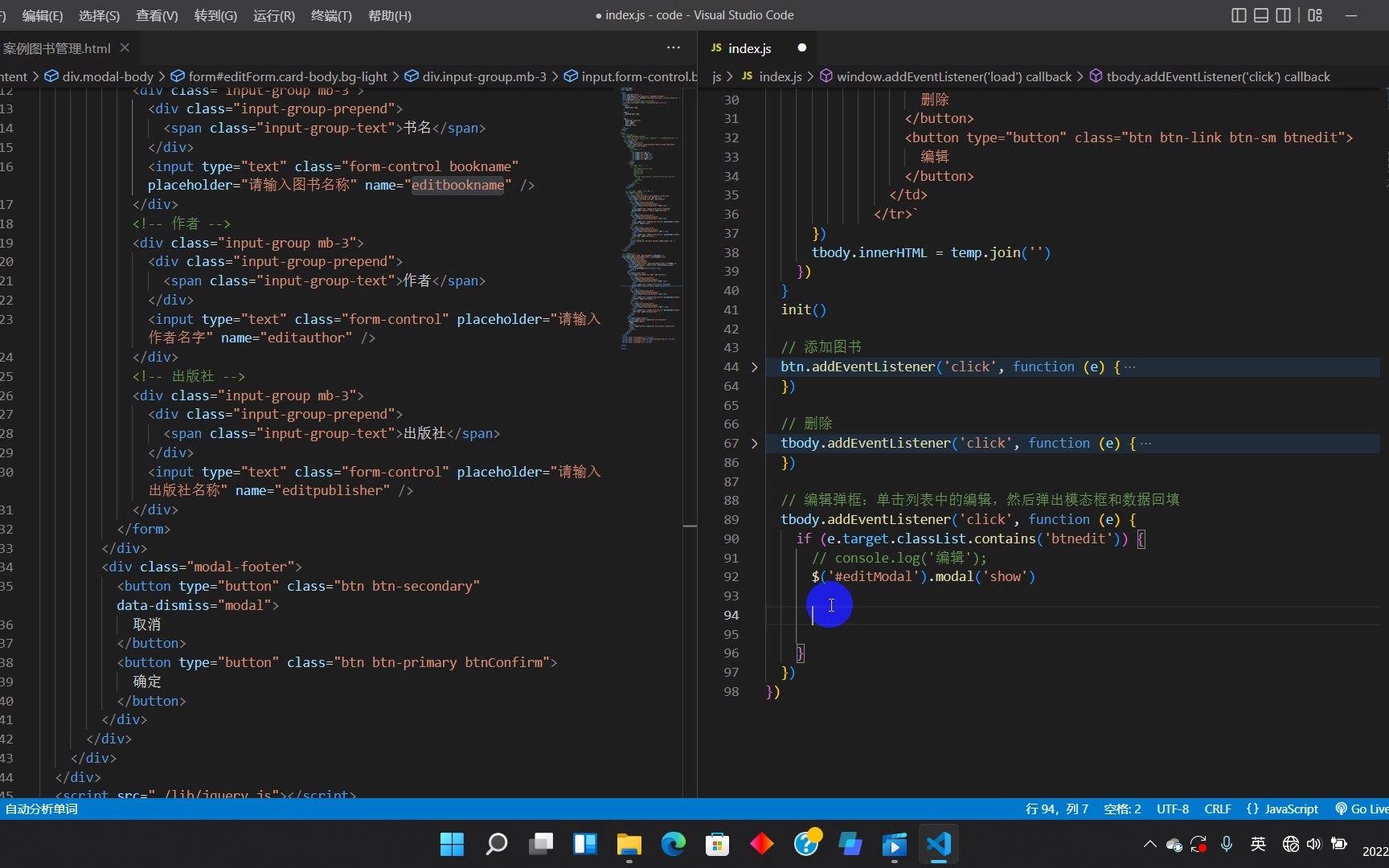1389x868 pixels.
Task: Switch to the 案例图书管理.html tab
Action: pos(56,48)
